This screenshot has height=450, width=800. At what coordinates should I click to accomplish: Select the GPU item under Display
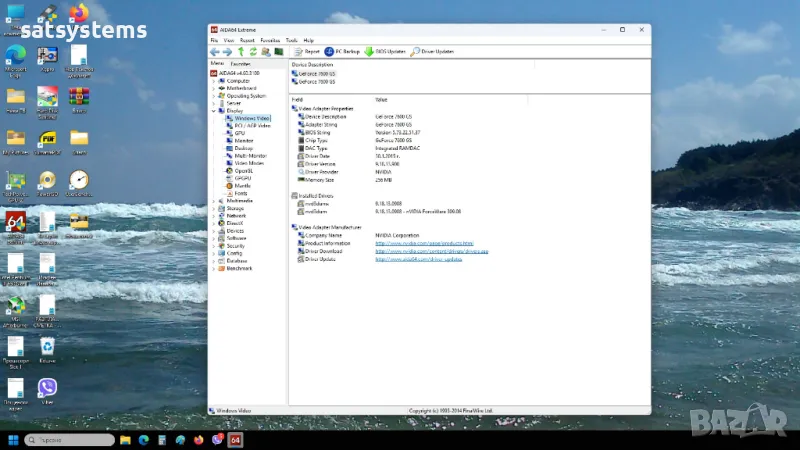click(239, 133)
